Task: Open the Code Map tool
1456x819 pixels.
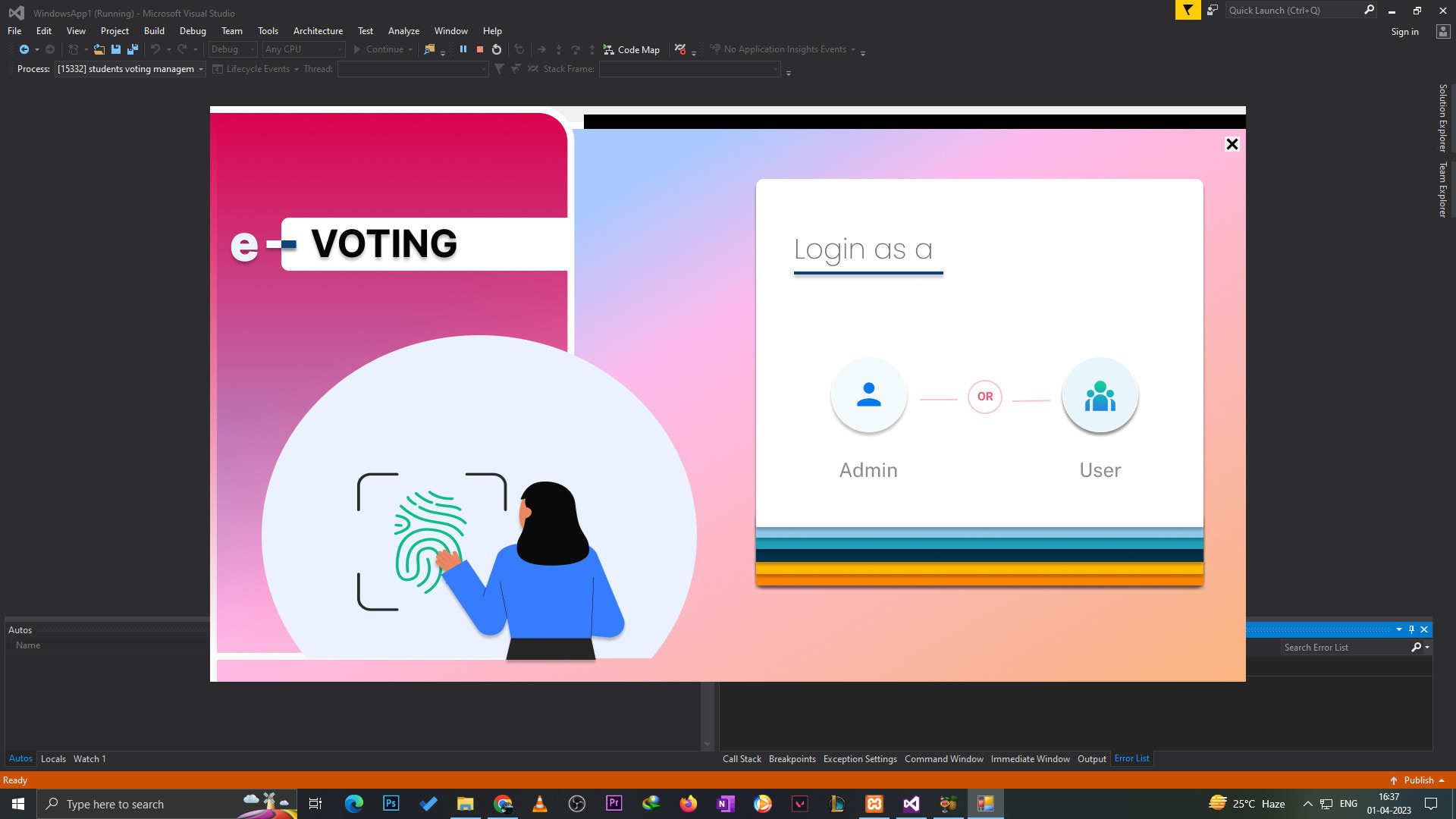Action: [x=632, y=49]
